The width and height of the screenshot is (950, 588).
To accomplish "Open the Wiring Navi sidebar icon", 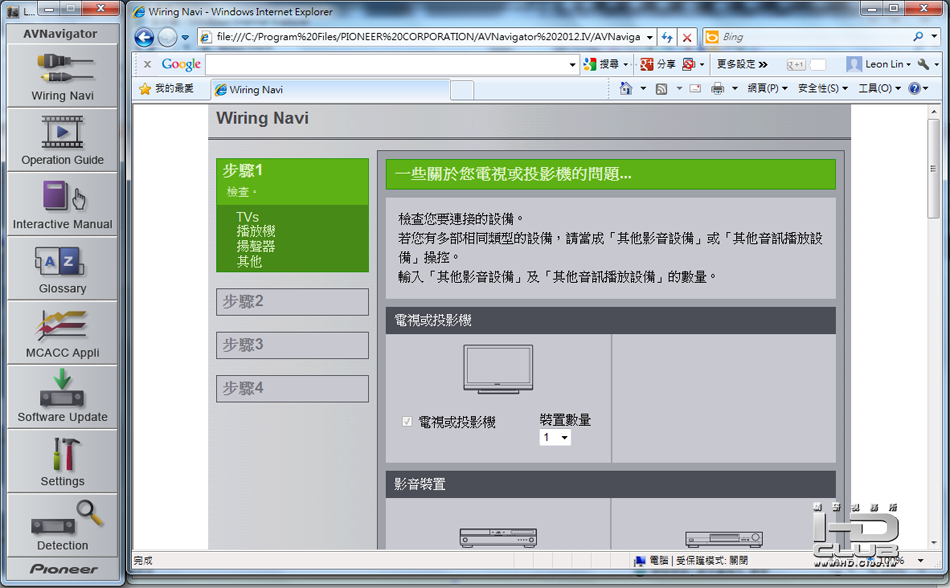I will click(x=62, y=76).
